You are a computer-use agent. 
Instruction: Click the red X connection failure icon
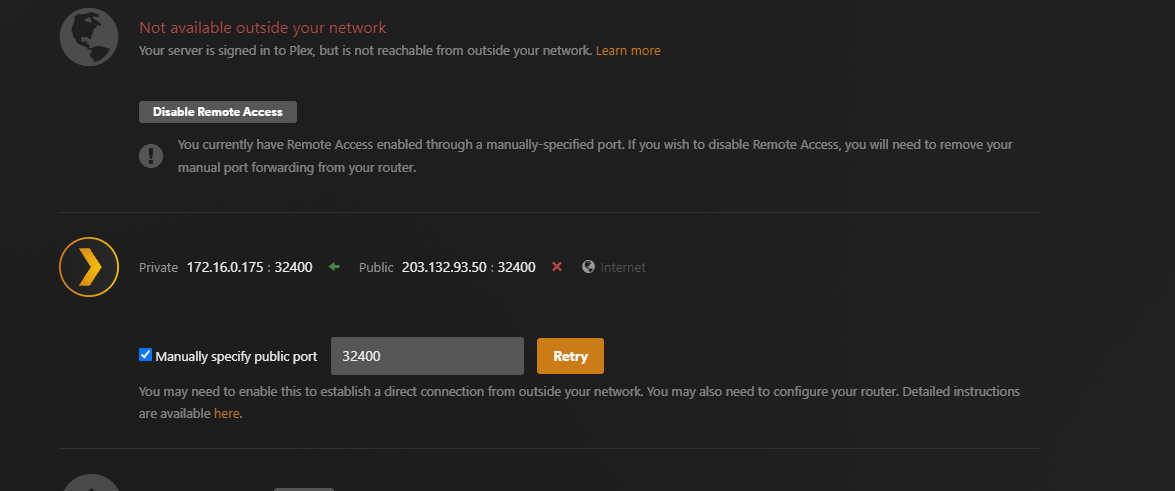(557, 267)
